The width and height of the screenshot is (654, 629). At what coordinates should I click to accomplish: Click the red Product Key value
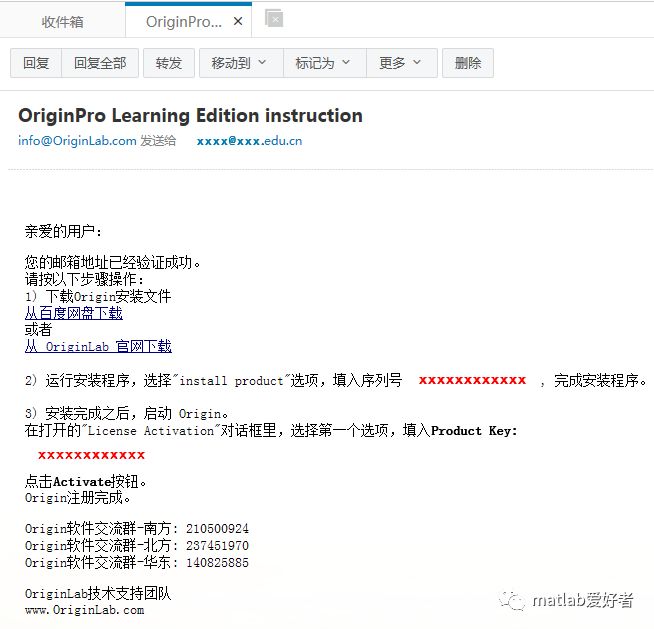click(91, 455)
